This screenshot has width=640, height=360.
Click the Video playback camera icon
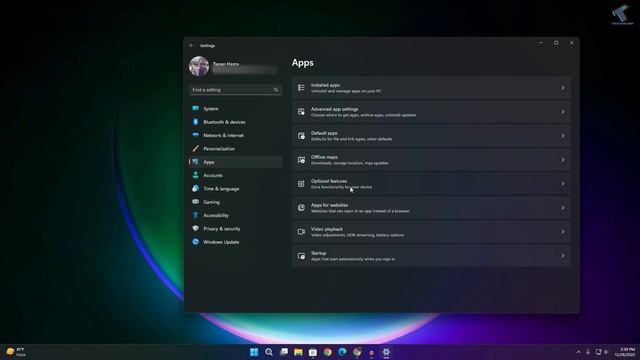pos(301,232)
